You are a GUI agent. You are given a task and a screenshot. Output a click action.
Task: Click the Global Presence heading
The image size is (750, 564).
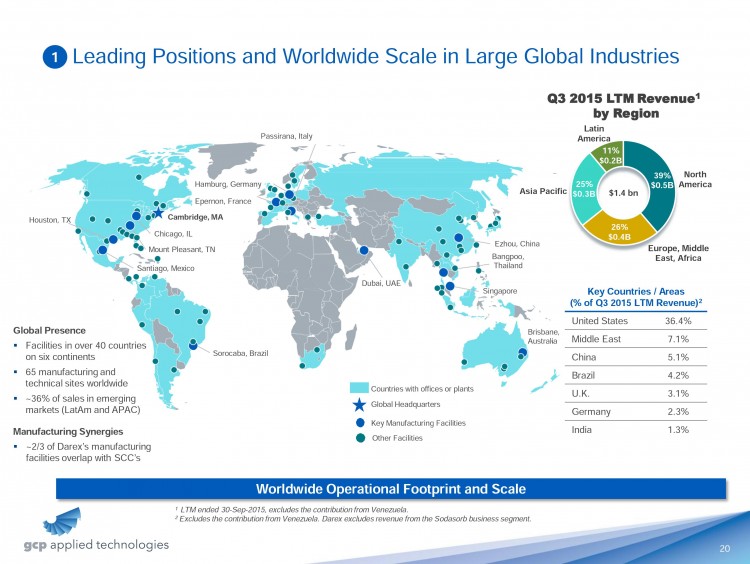[49, 330]
